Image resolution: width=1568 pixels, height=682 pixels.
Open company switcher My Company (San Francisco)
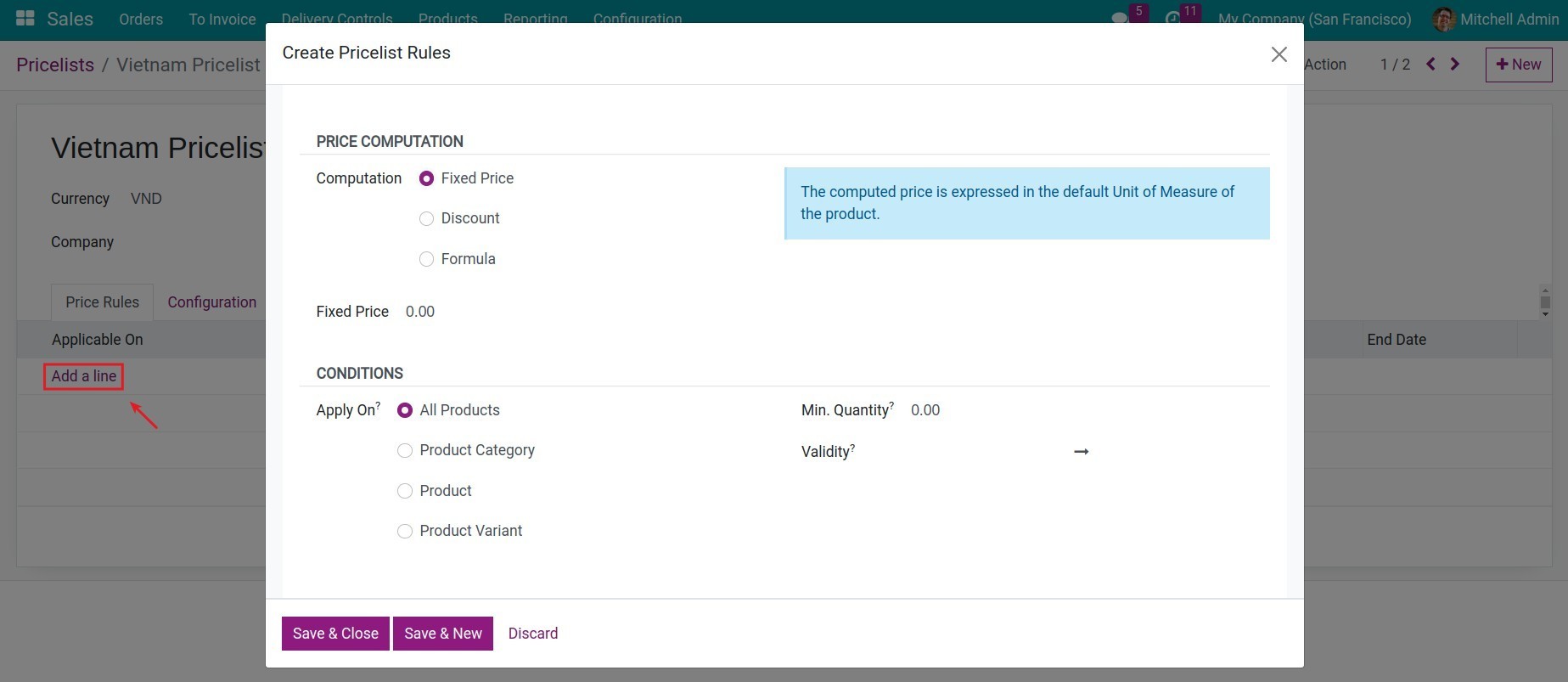pyautogui.click(x=1314, y=19)
